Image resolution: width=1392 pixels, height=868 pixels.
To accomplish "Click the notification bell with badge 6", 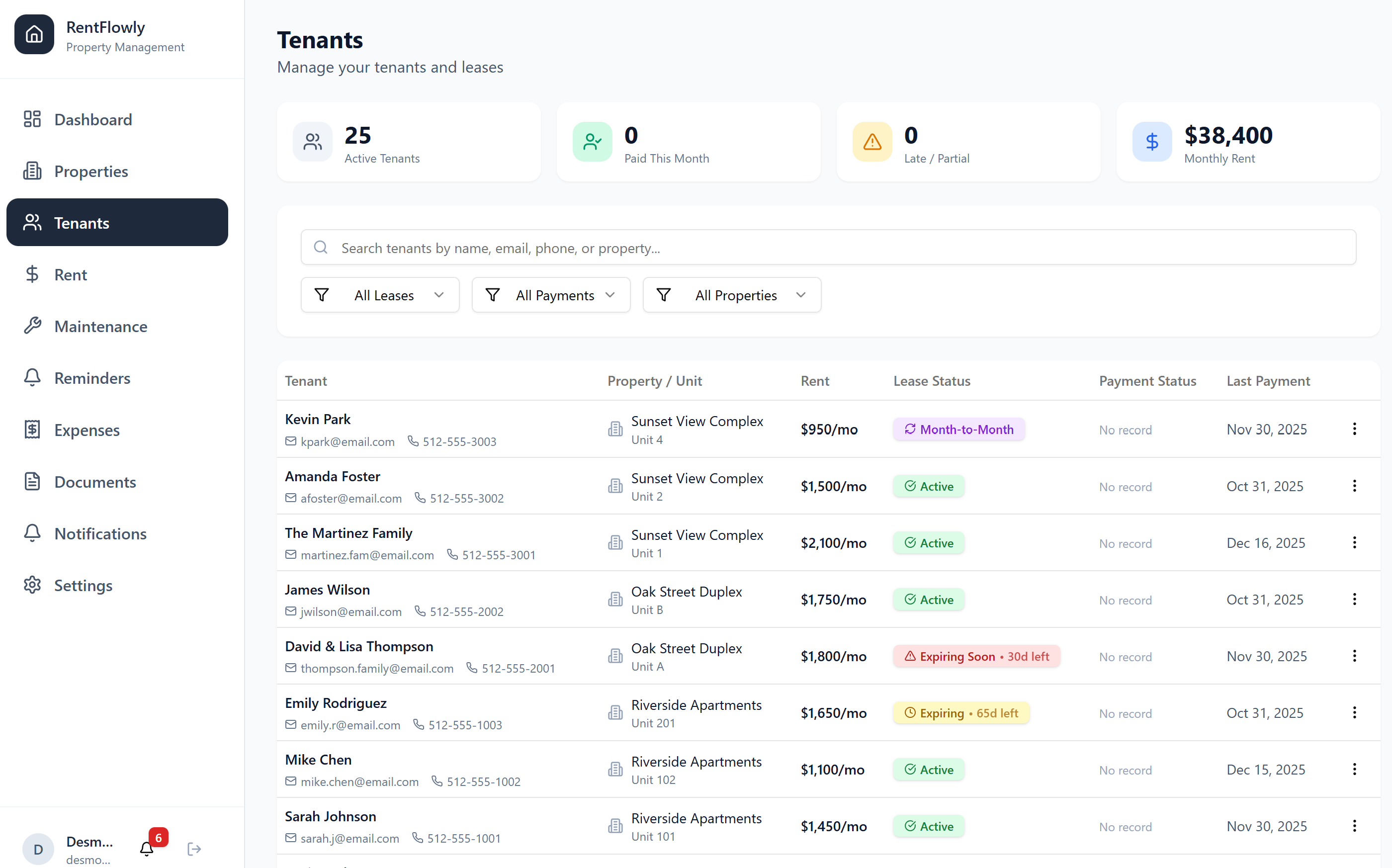I will [147, 849].
